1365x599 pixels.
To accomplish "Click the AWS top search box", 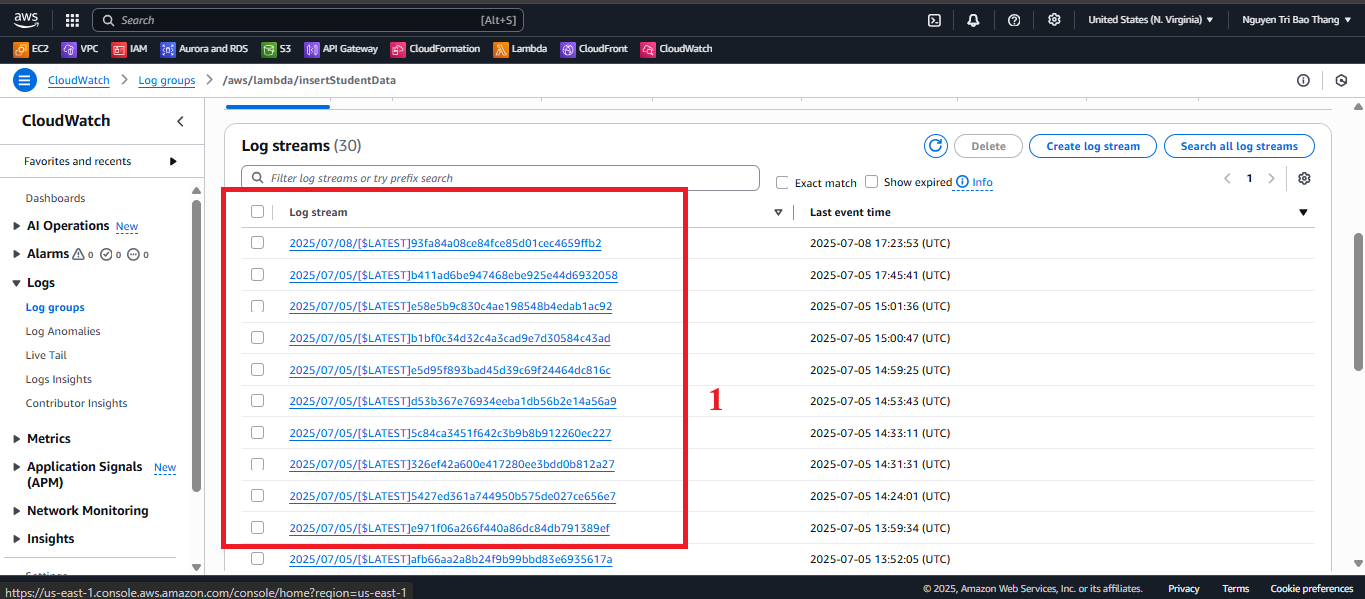I will pos(308,20).
